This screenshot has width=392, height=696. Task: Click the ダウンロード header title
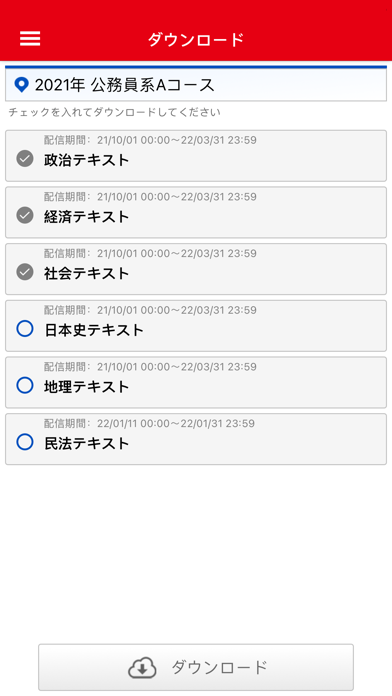pos(196,40)
